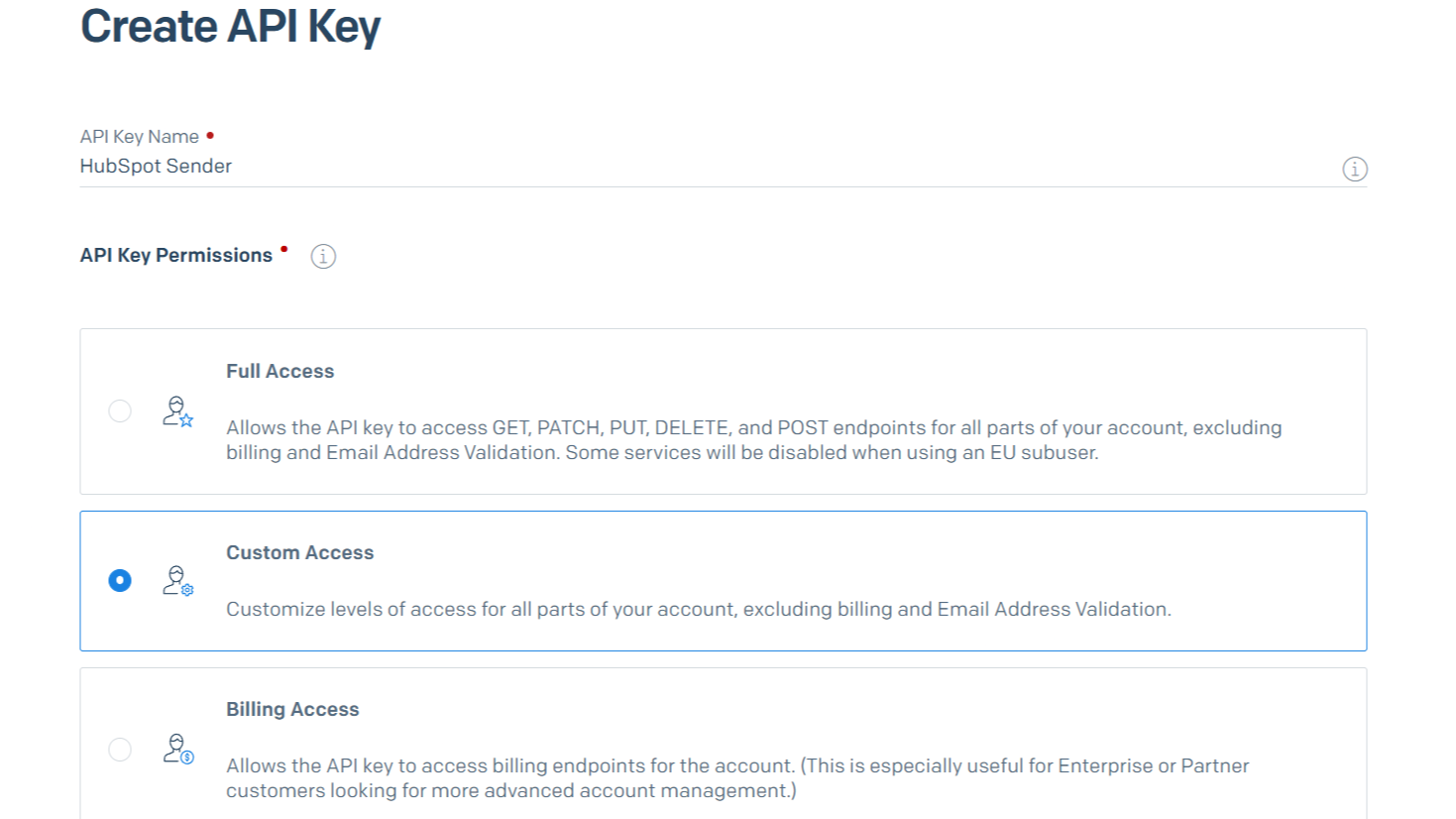
Task: Select the Full Access permission card
Action: (x=724, y=410)
